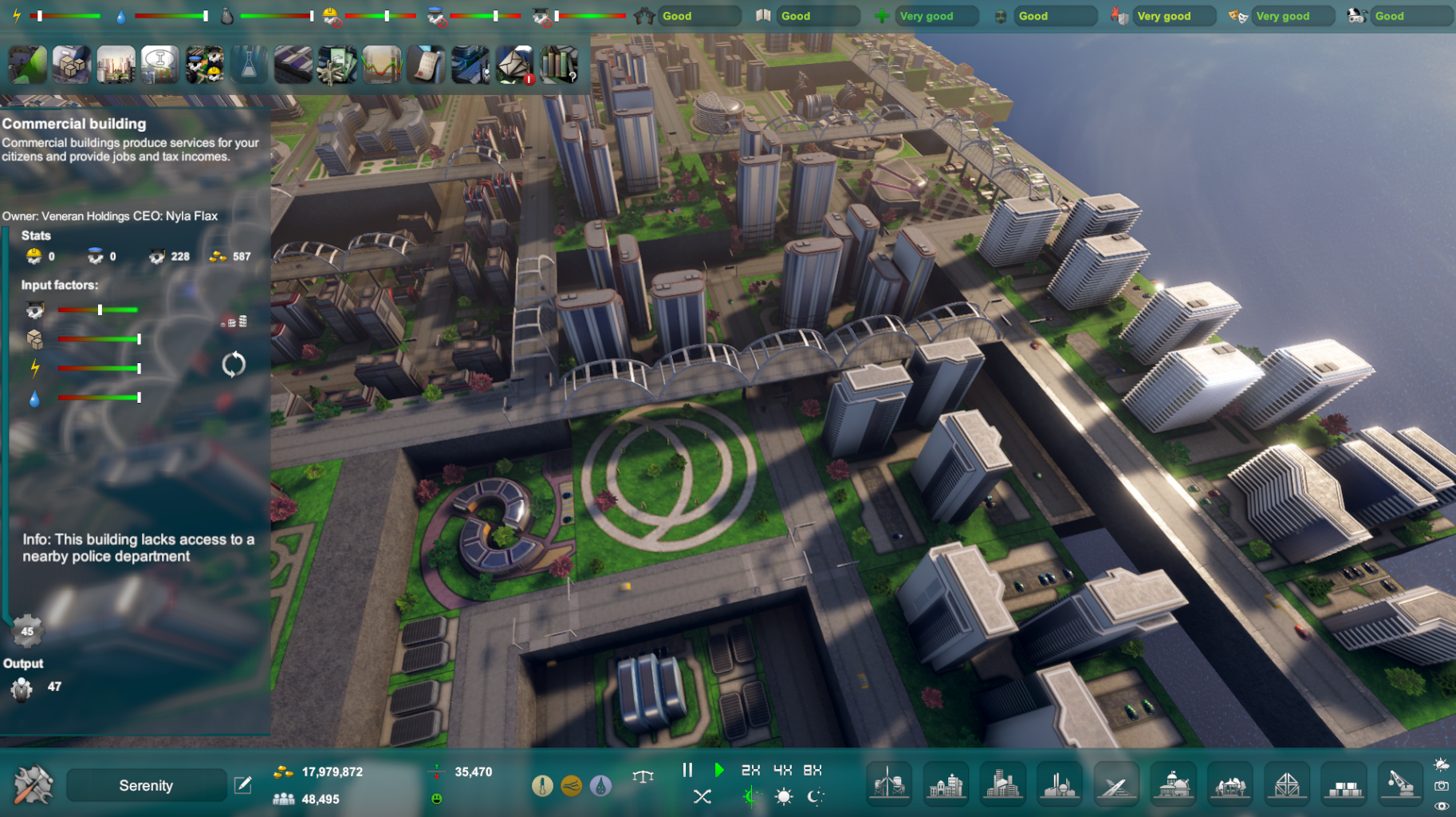Click the healthcare Very good indicator

(937, 16)
